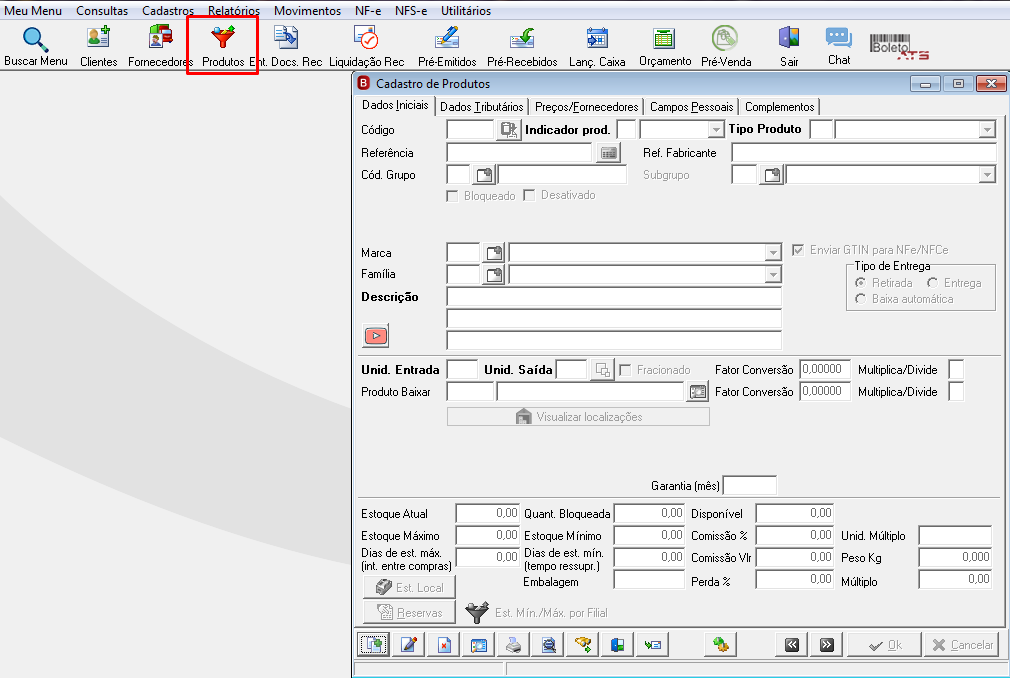Launch the Chat toolbar icon

(839, 37)
